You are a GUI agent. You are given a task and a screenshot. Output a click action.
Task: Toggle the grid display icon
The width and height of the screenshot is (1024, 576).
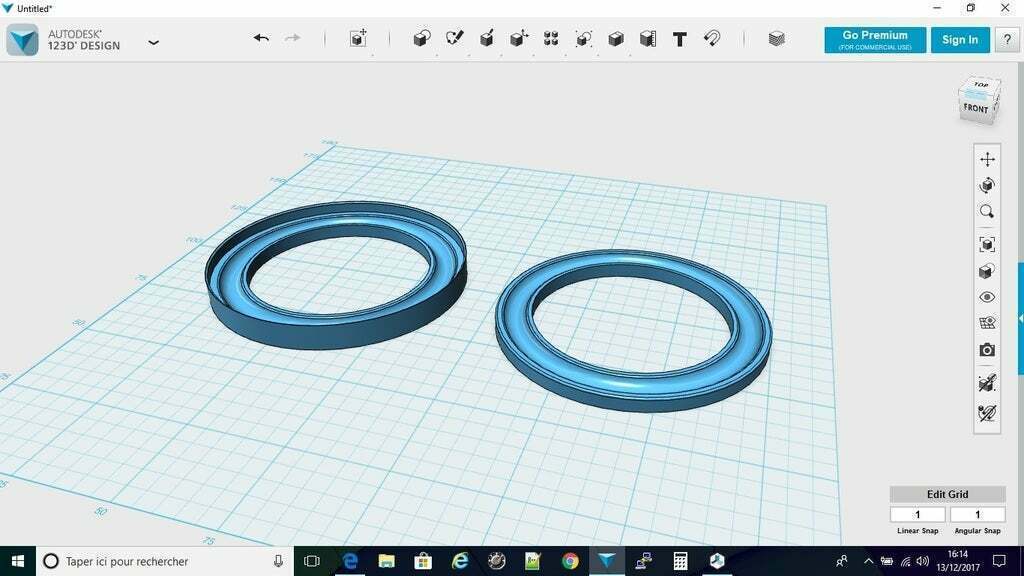pos(987,323)
